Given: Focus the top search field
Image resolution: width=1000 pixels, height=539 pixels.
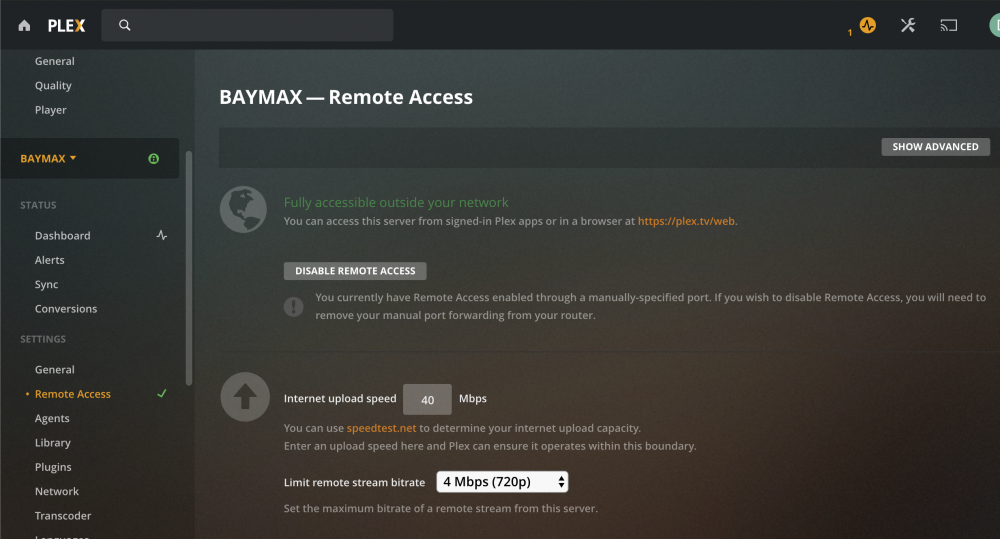Looking at the screenshot, I should [247, 25].
